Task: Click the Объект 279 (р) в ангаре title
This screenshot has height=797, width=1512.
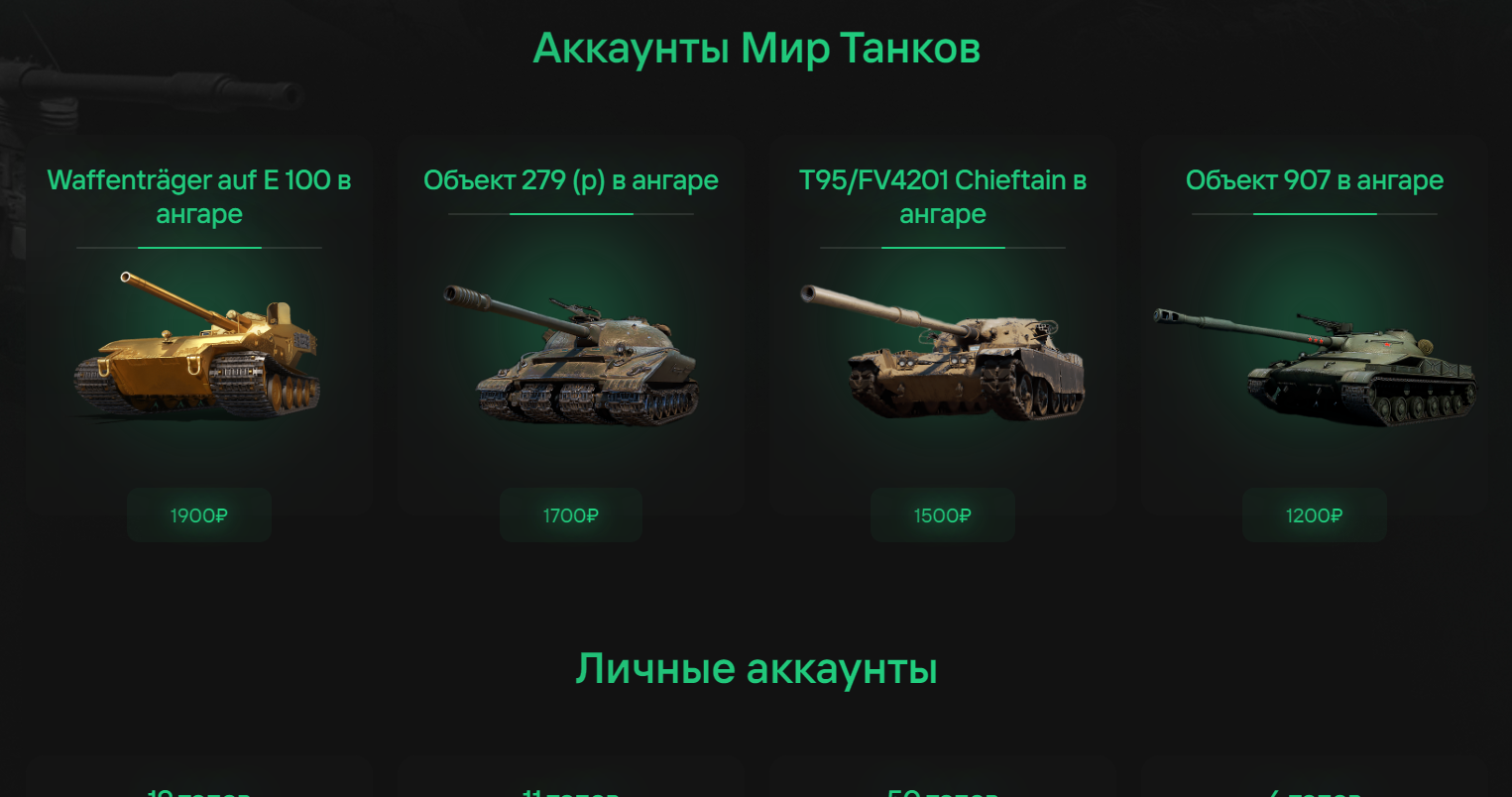Action: pyautogui.click(x=571, y=180)
